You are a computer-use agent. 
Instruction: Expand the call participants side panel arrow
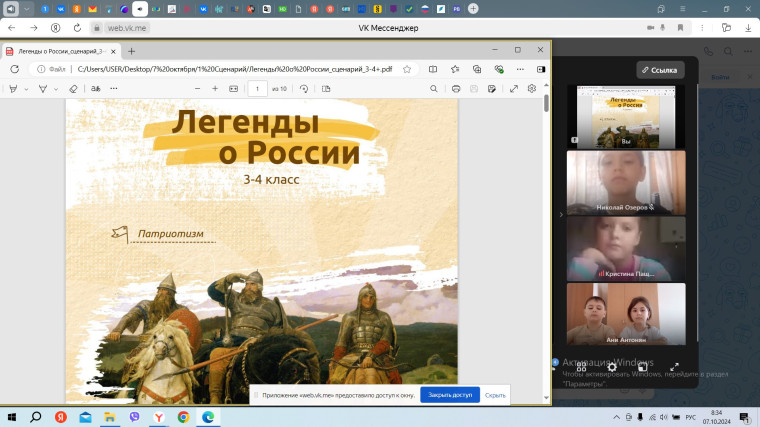click(x=561, y=214)
